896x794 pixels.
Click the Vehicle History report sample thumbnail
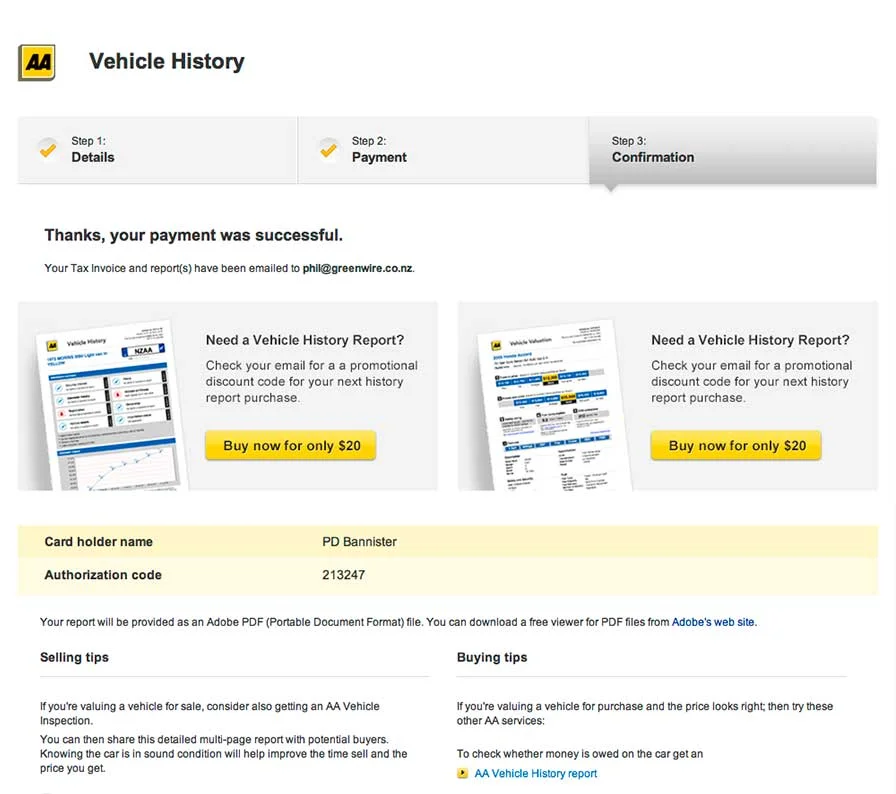click(x=111, y=407)
